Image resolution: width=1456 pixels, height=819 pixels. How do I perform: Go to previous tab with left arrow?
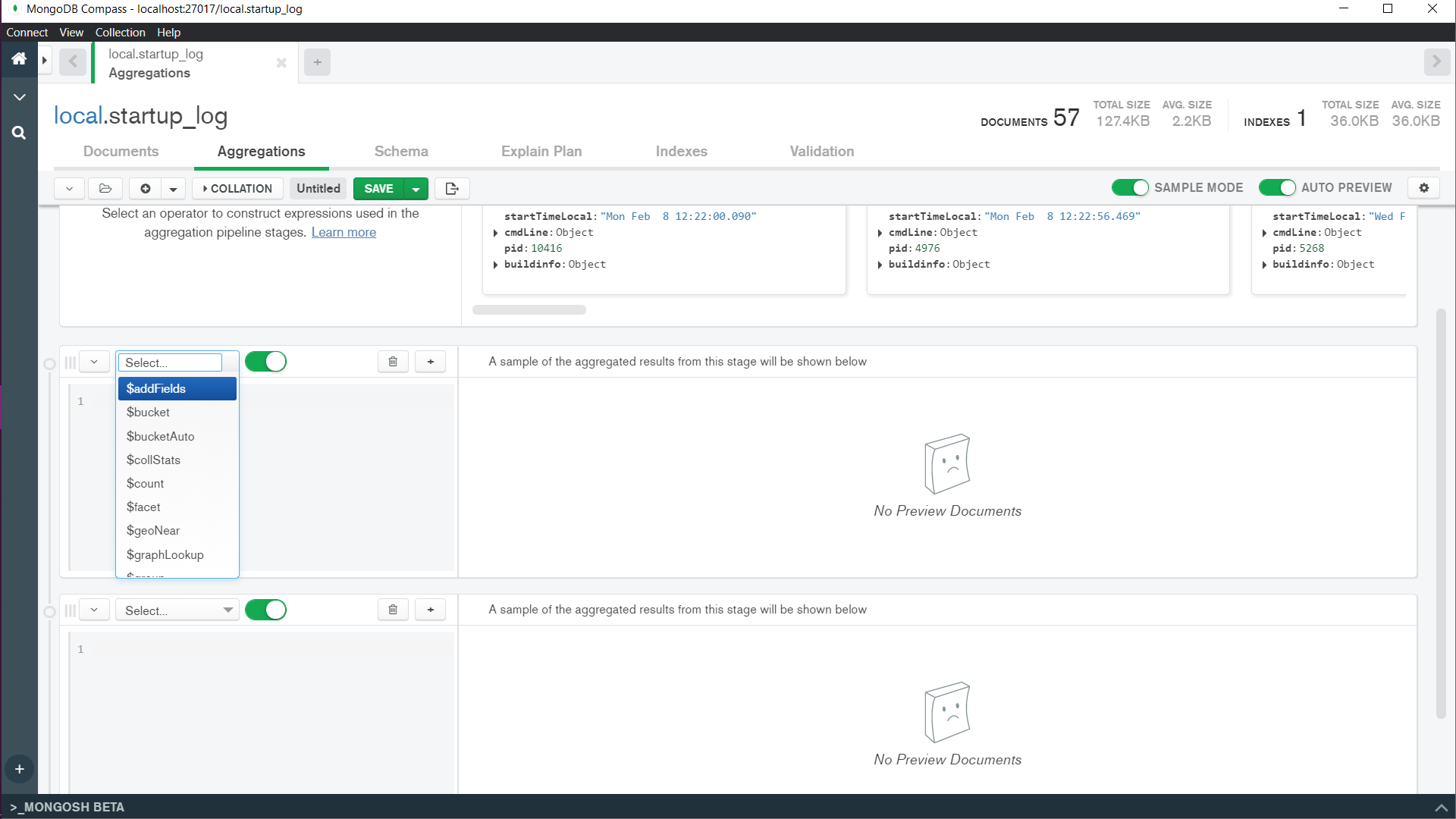(73, 61)
